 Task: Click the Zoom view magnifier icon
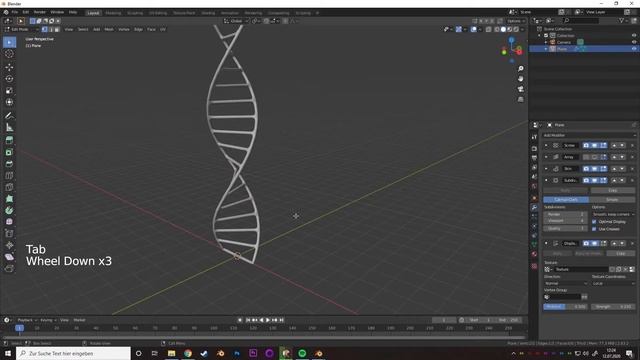pos(520,69)
